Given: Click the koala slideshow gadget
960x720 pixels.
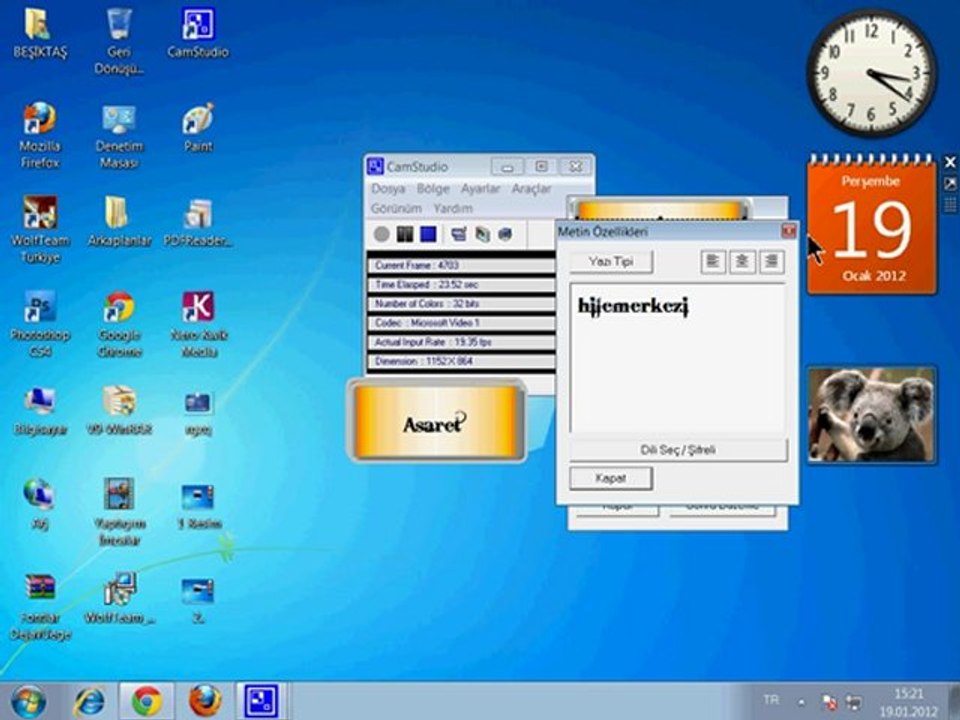Looking at the screenshot, I should coord(872,414).
